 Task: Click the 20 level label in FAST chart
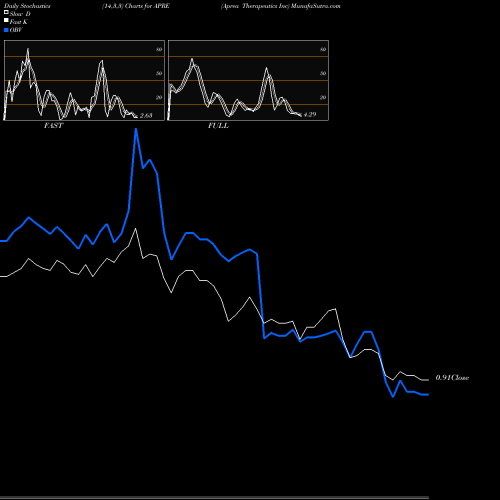tap(159, 97)
